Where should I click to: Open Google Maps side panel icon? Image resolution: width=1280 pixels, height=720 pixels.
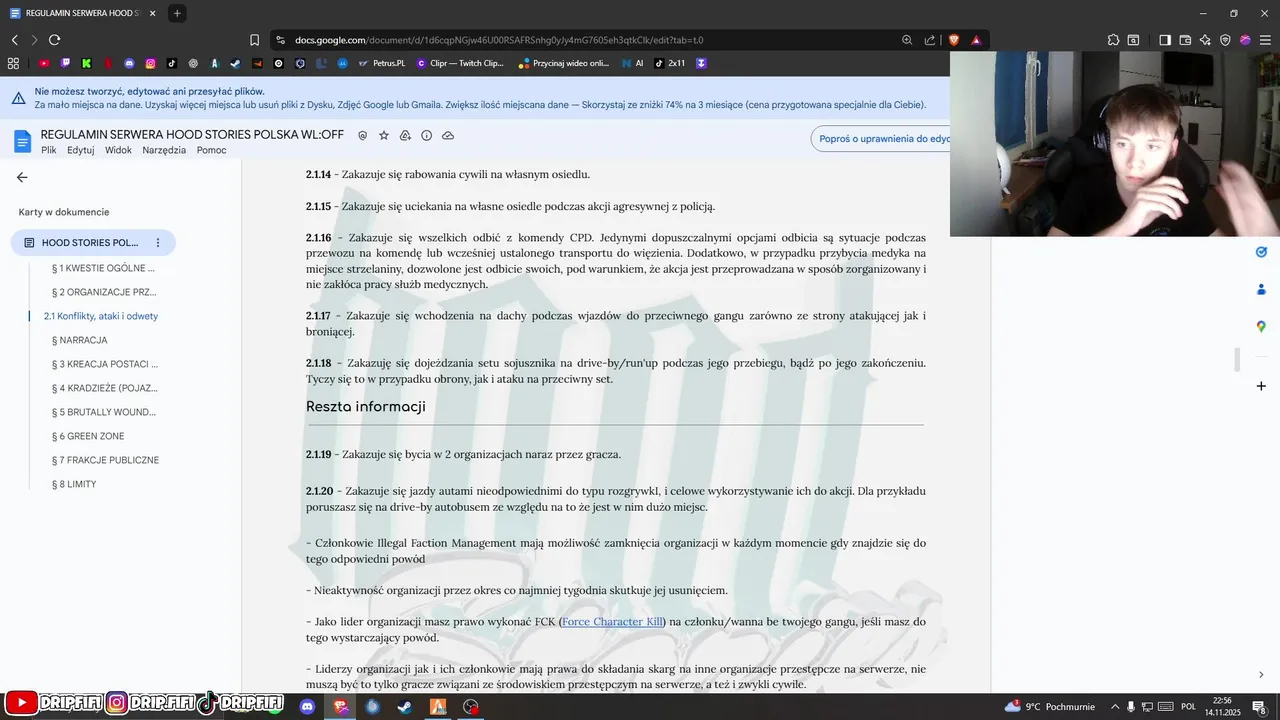pyautogui.click(x=1261, y=327)
